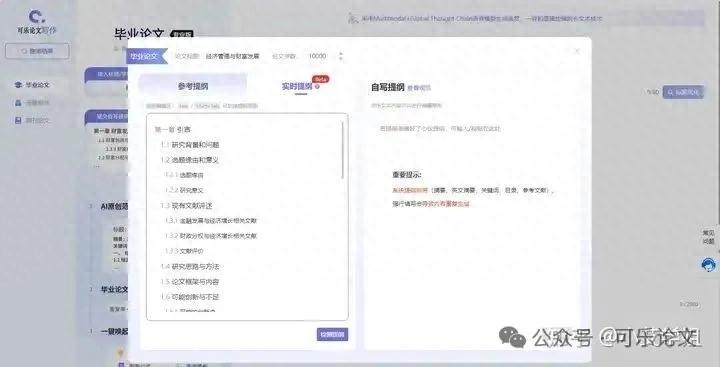Click the third sidebar document icon
This screenshot has height=367, width=720.
pos(18,120)
